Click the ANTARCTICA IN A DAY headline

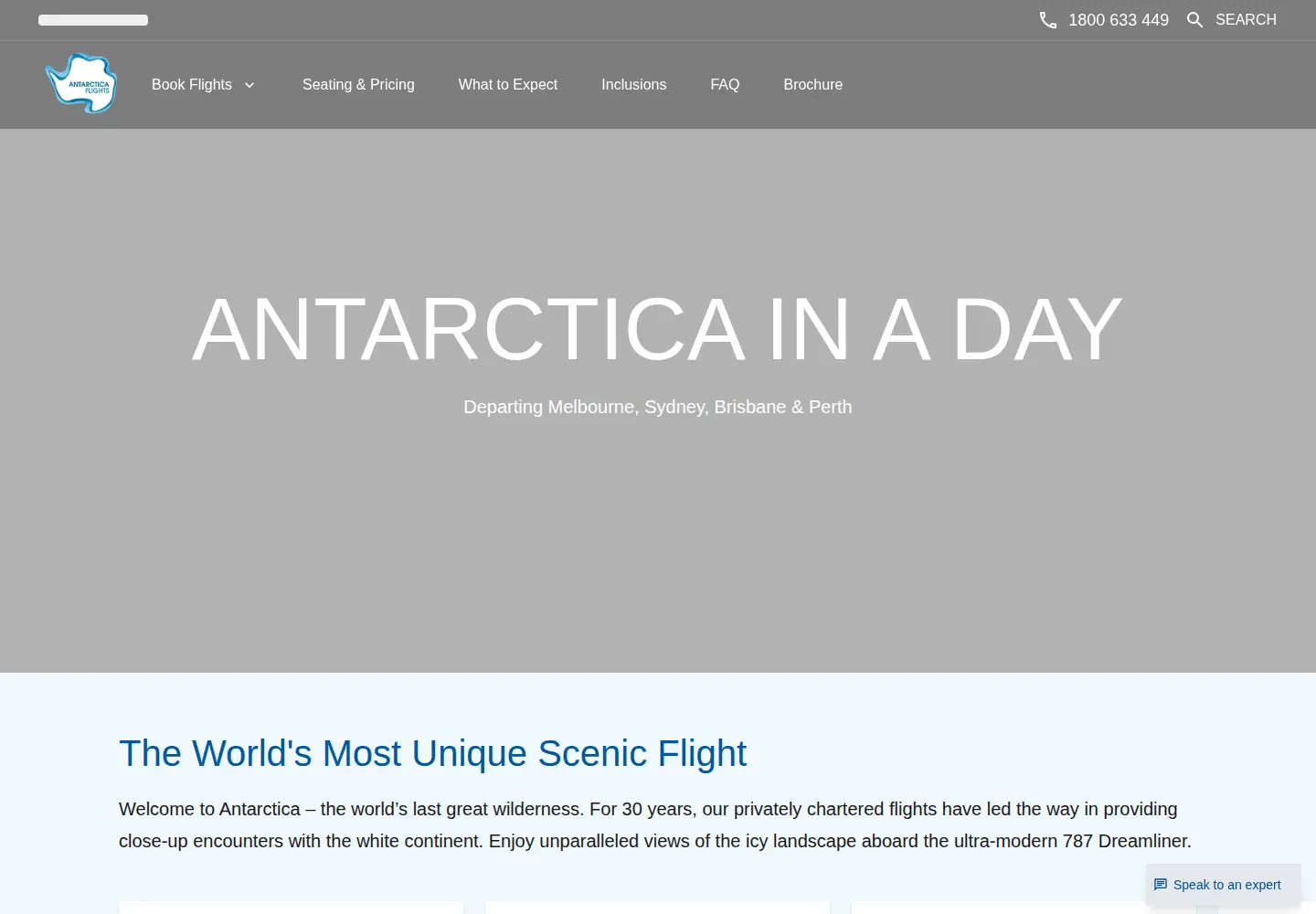point(657,329)
